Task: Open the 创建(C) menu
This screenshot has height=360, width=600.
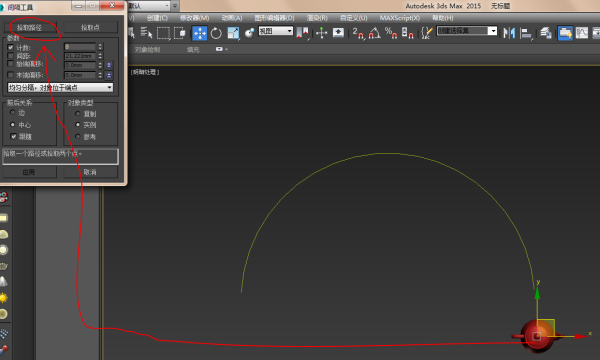Action: (157, 18)
